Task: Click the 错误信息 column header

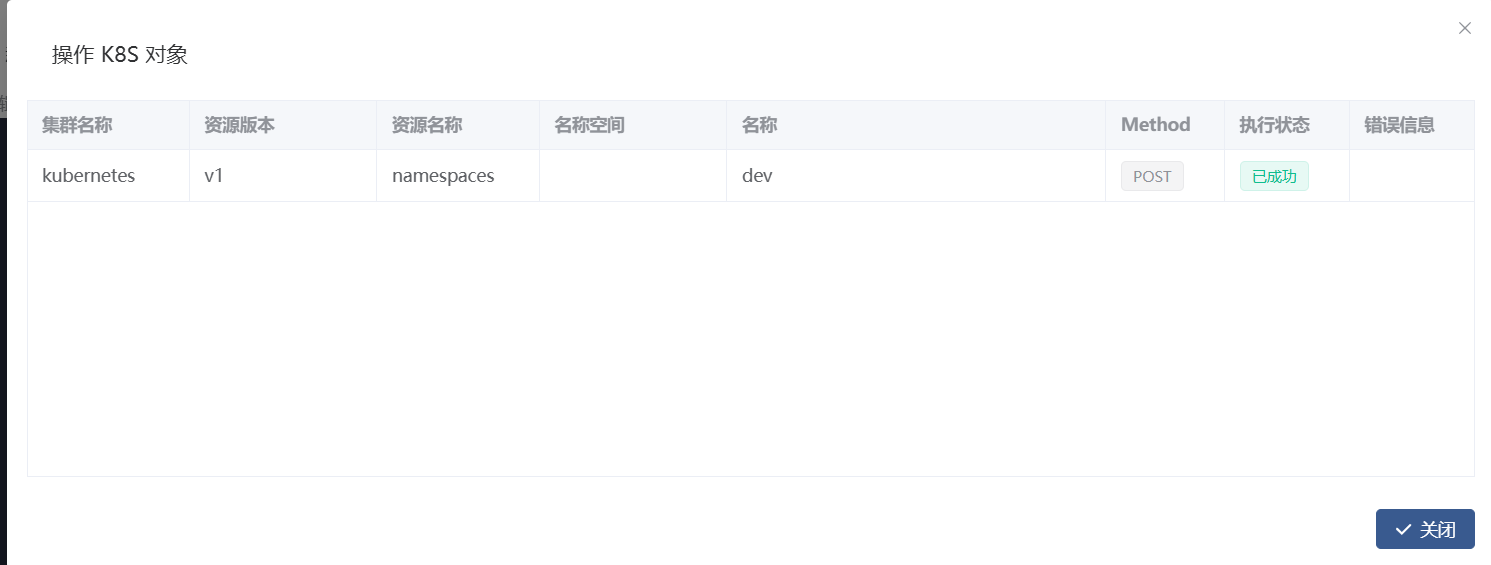Action: [1412, 125]
